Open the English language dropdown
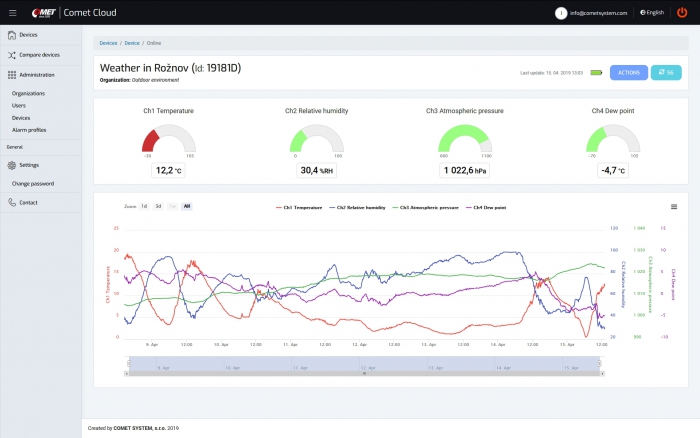This screenshot has width=700, height=438. coord(651,13)
